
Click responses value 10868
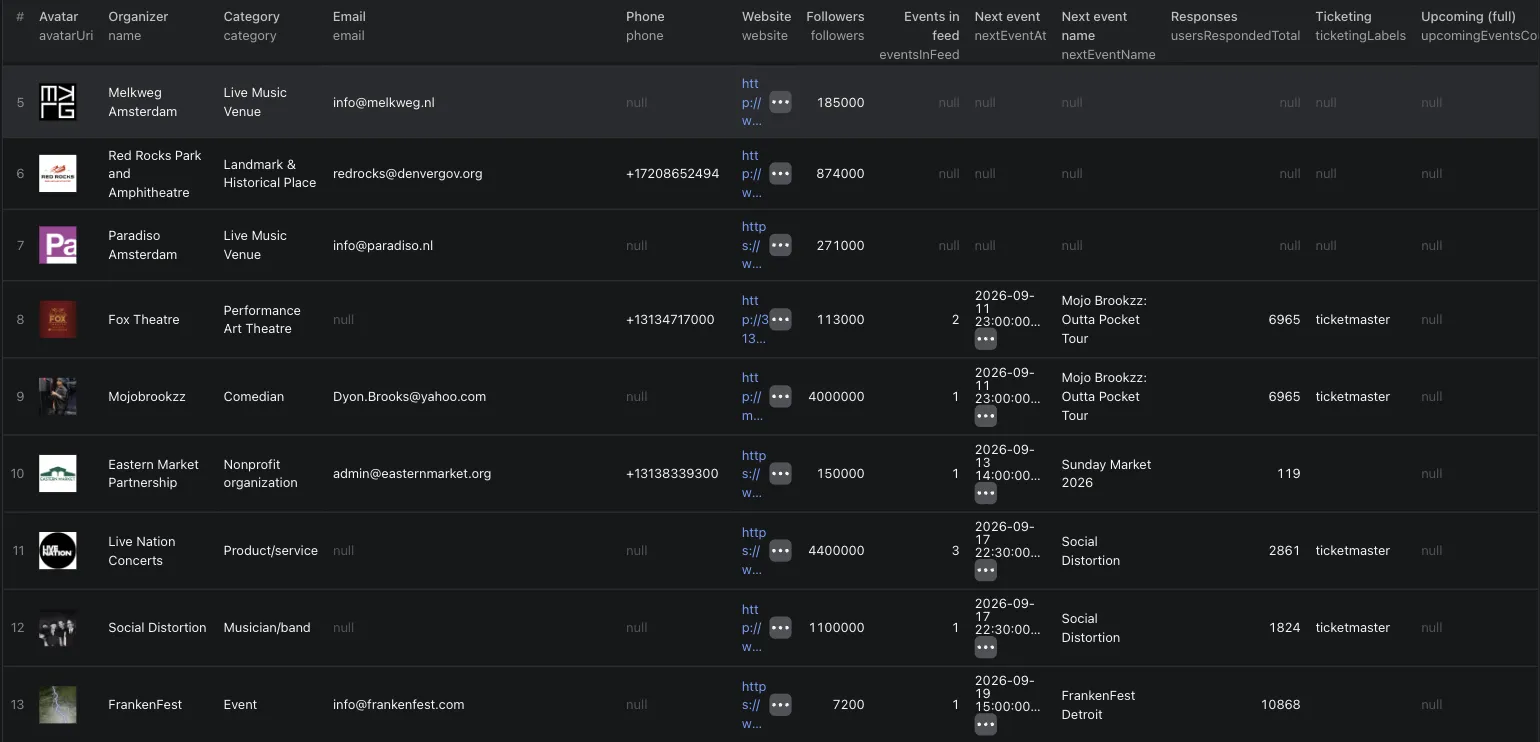(x=1280, y=704)
